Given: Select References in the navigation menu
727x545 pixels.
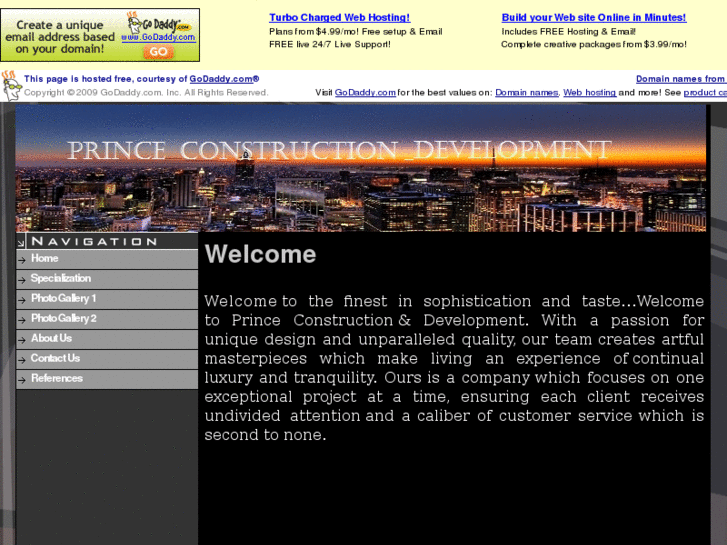Looking at the screenshot, I should tap(57, 379).
